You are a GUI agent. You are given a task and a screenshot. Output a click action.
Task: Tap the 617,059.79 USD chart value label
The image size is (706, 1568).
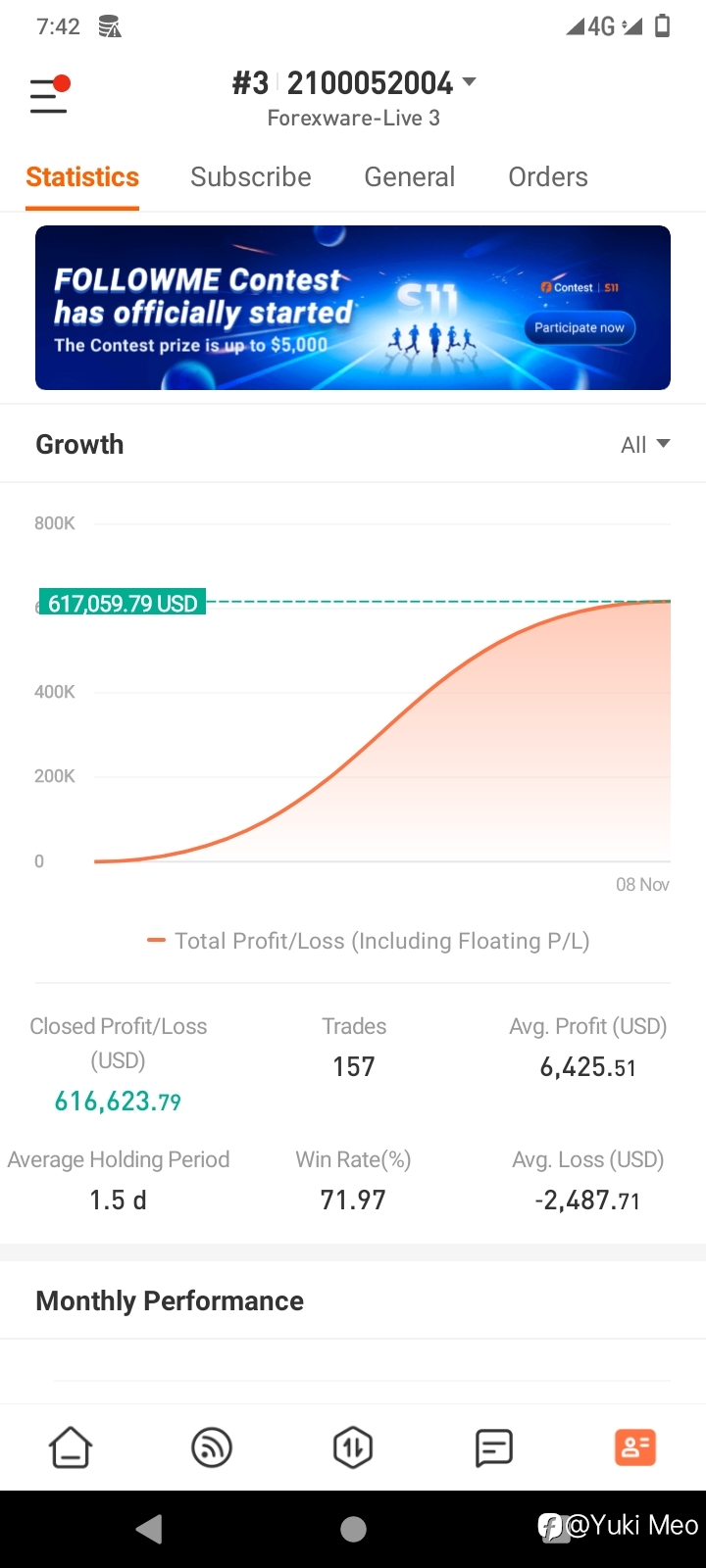(123, 604)
